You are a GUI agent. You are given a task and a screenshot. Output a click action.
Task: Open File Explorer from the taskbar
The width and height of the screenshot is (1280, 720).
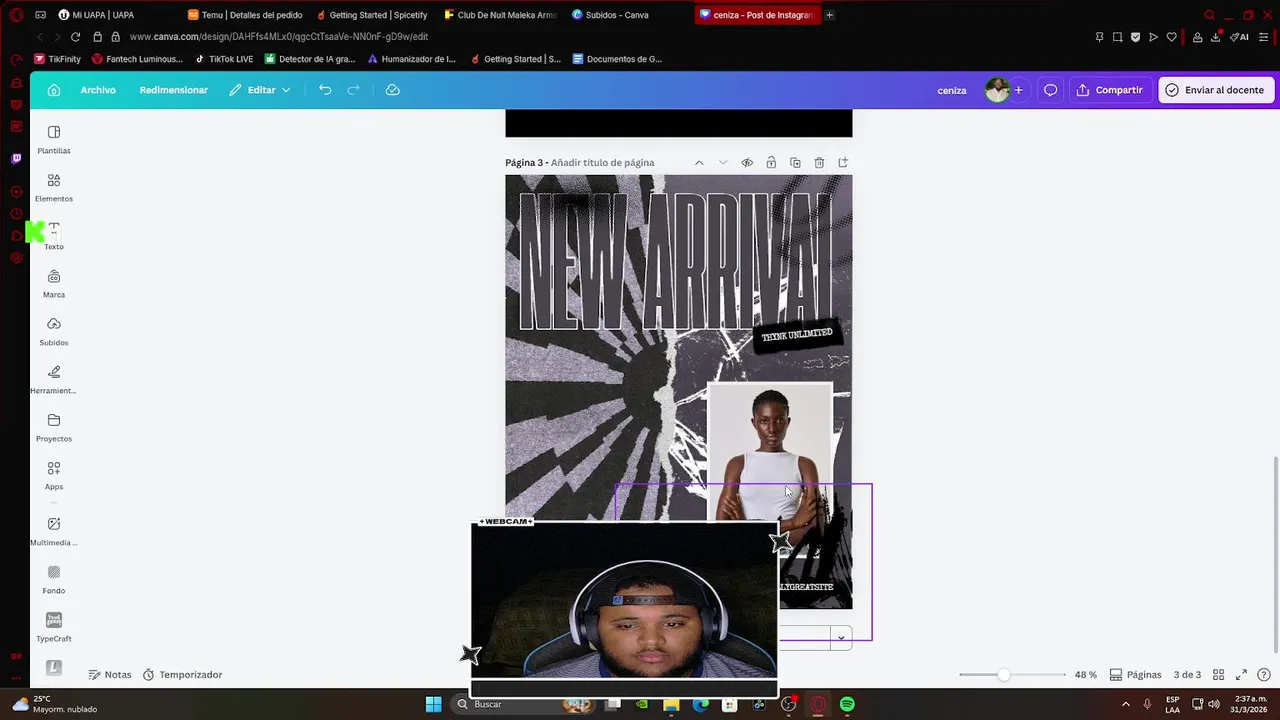(671, 704)
